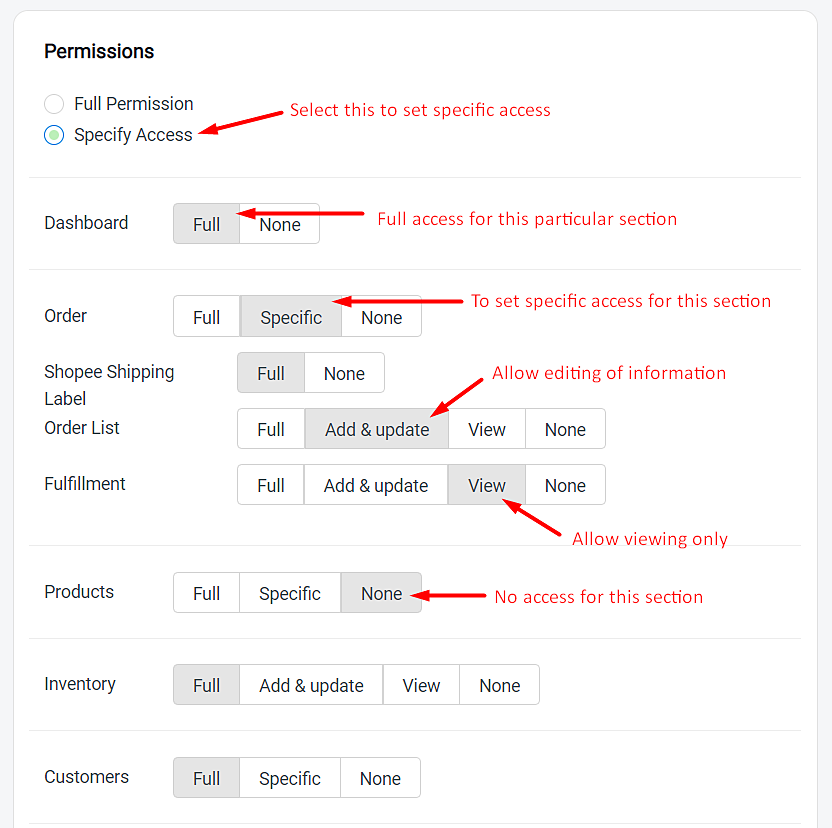
Task: Disable Shopee Shipping Label with None
Action: (x=344, y=373)
